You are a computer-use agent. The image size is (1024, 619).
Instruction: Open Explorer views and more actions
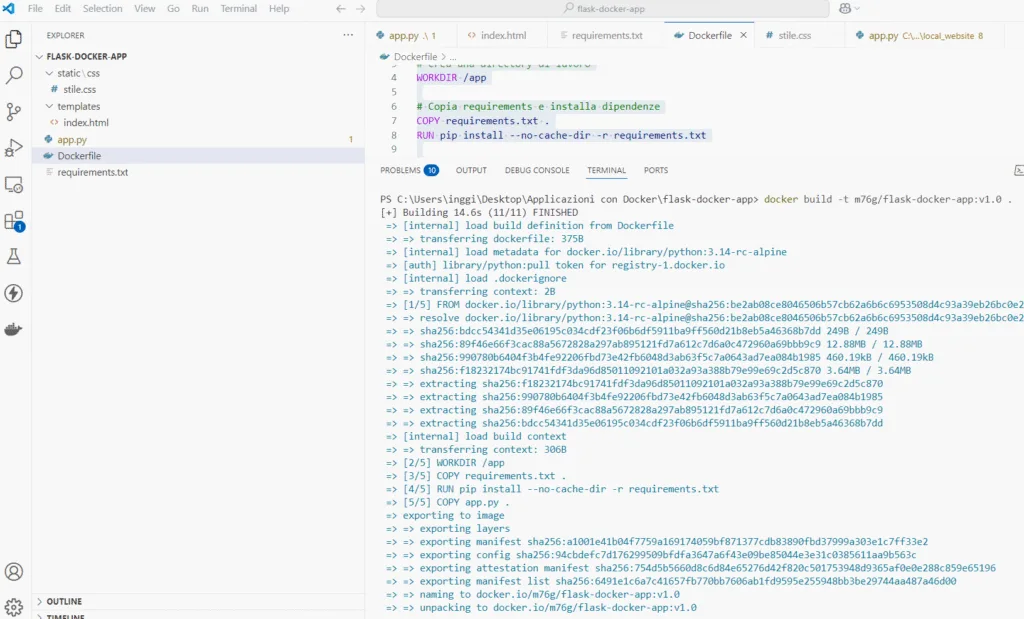pyautogui.click(x=348, y=35)
